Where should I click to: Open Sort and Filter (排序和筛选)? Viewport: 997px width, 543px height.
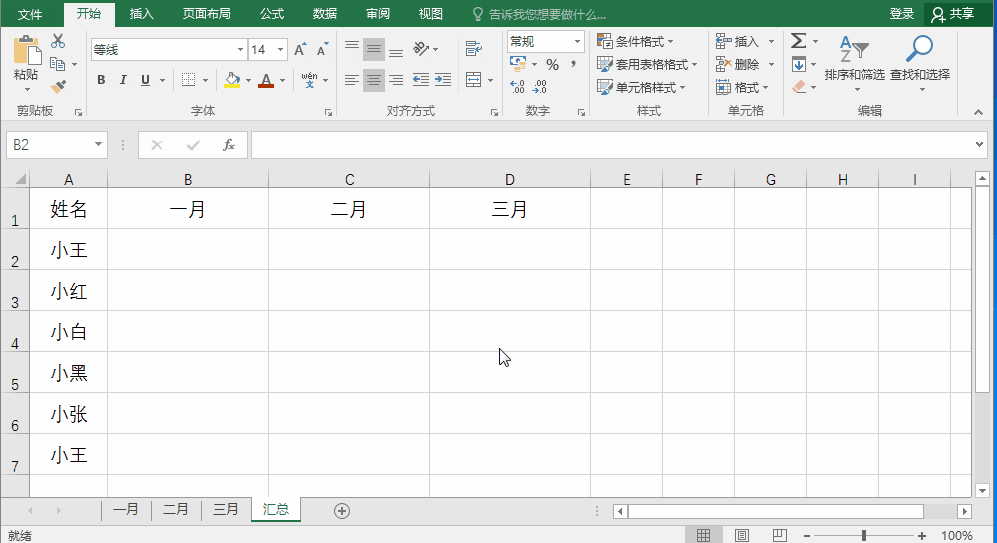855,64
